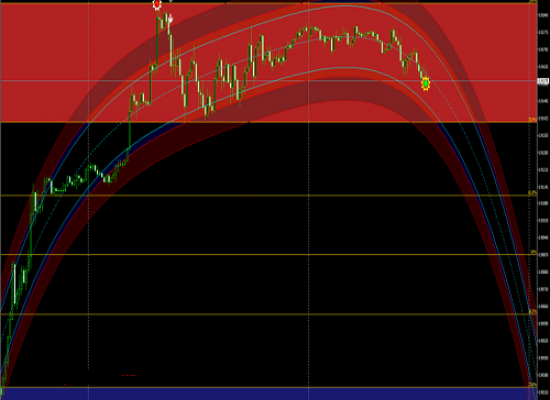This screenshot has height=400, width=550.
Task: Click the blue band along the chart bottom
Action: 268,394
